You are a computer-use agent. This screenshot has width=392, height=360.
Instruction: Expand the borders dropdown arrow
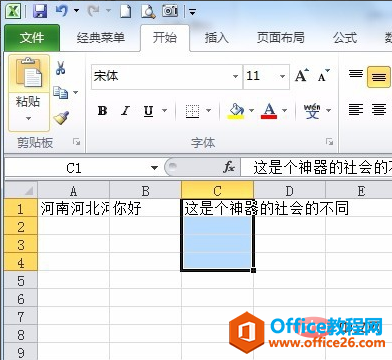209,110
